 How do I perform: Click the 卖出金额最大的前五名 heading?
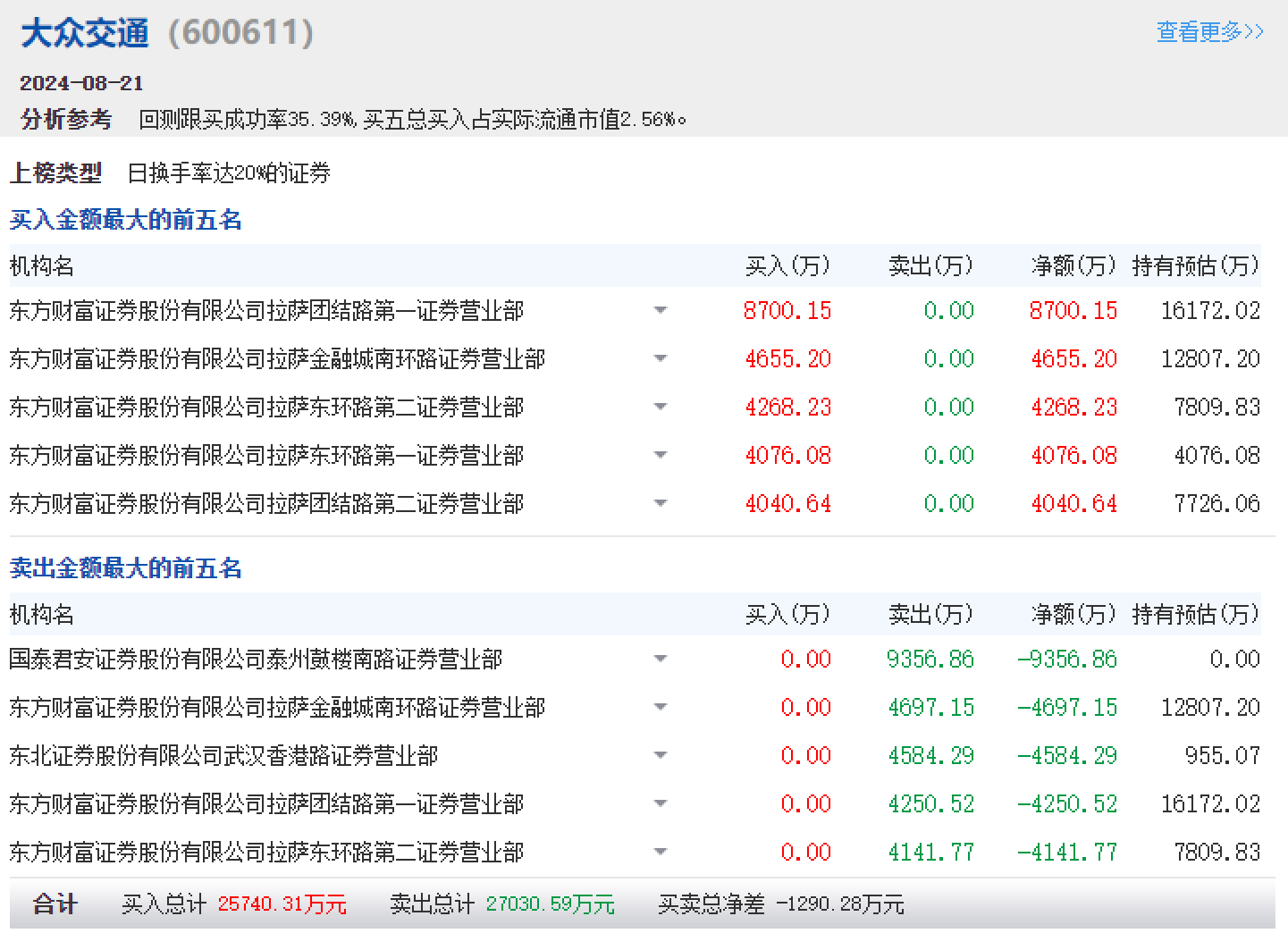coord(126,568)
